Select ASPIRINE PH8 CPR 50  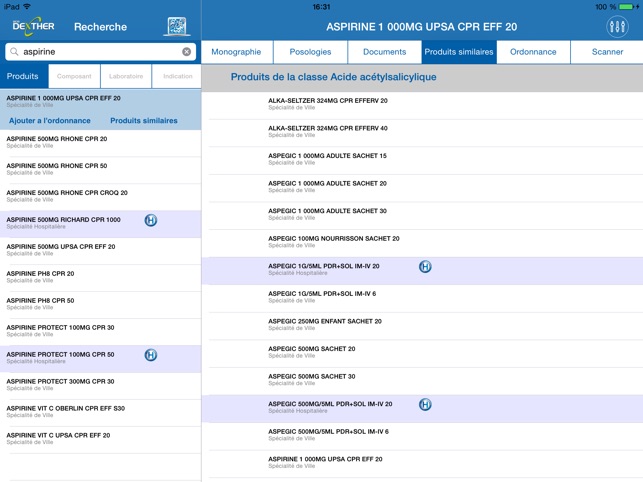[x=100, y=305]
